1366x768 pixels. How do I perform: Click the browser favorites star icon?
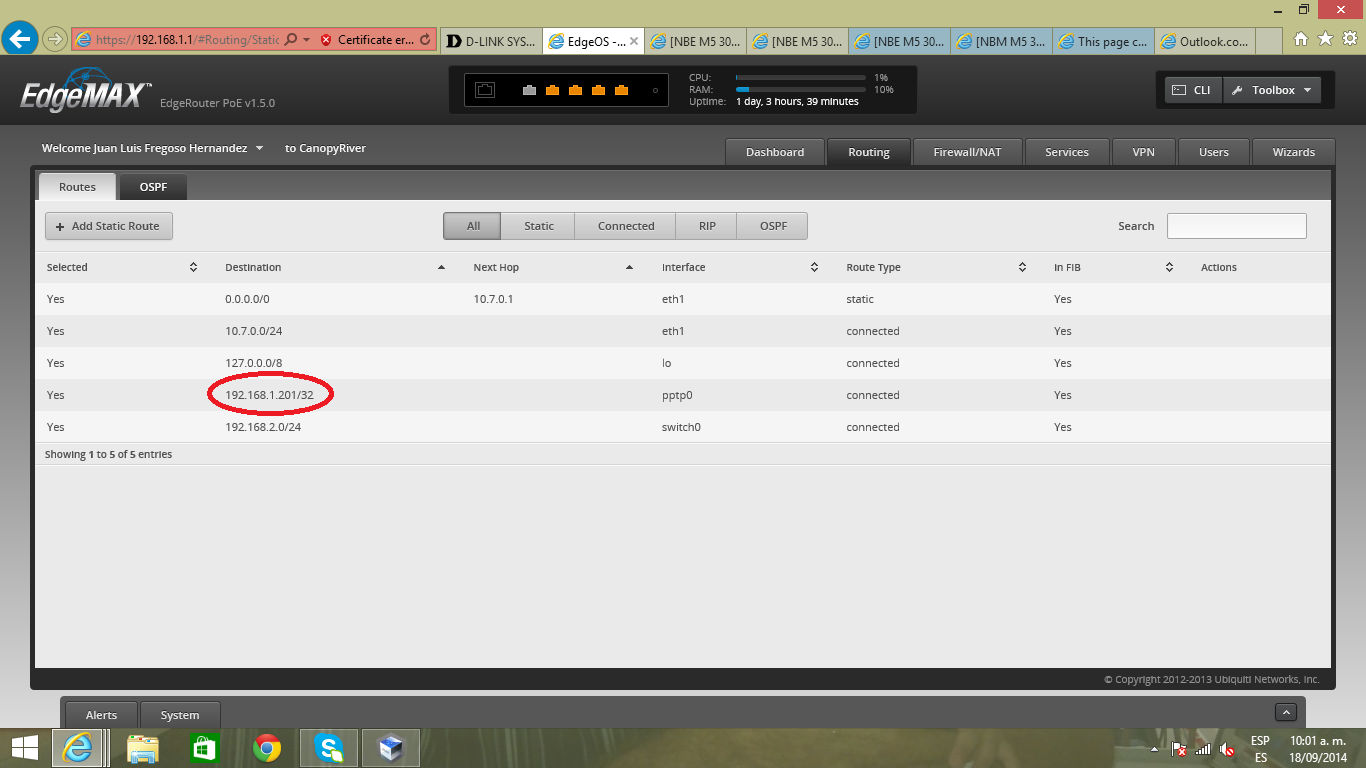[x=1325, y=39]
